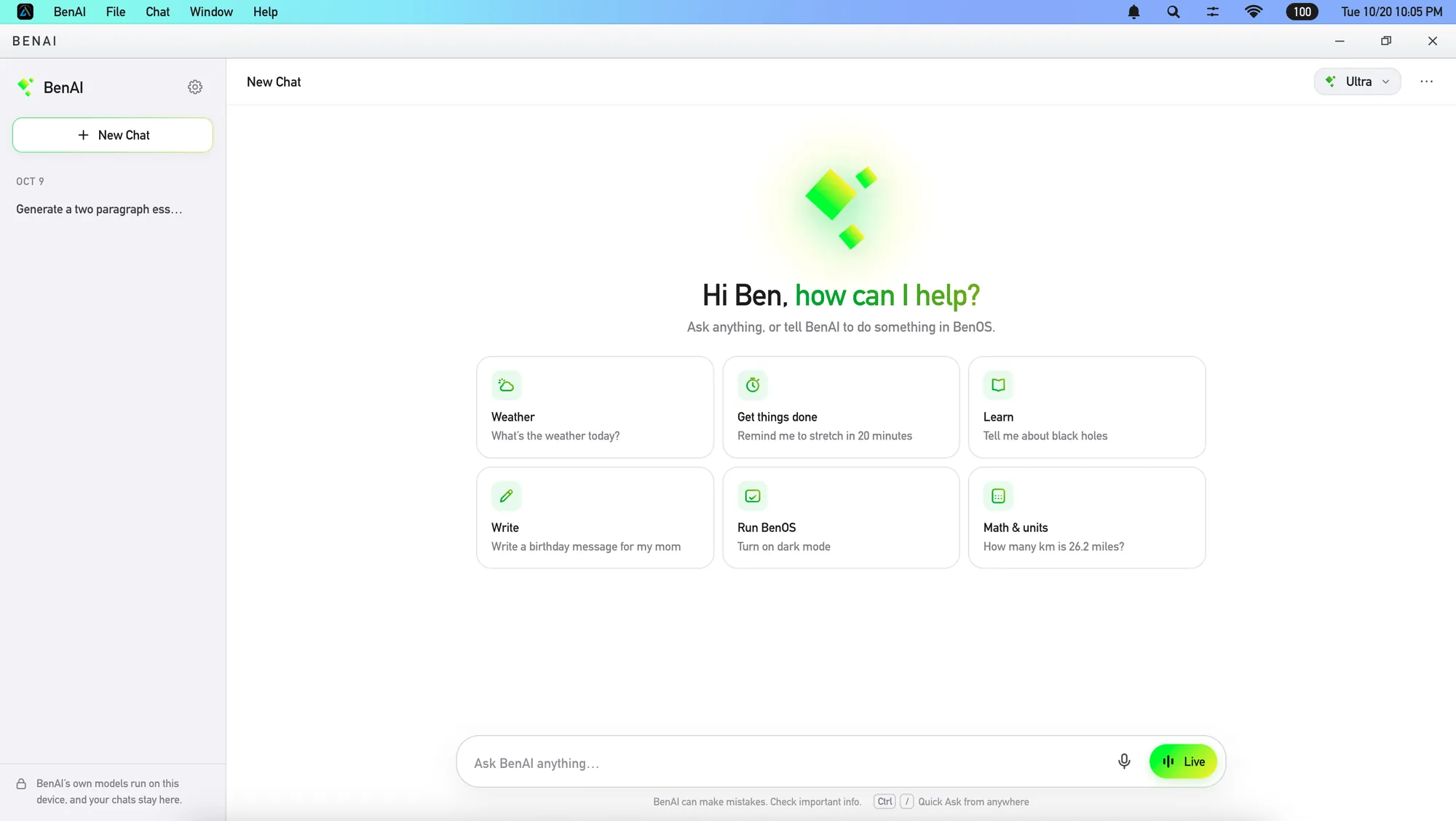Open the Chat menu
Screen dimensions: 1456x821
pyautogui.click(x=157, y=12)
